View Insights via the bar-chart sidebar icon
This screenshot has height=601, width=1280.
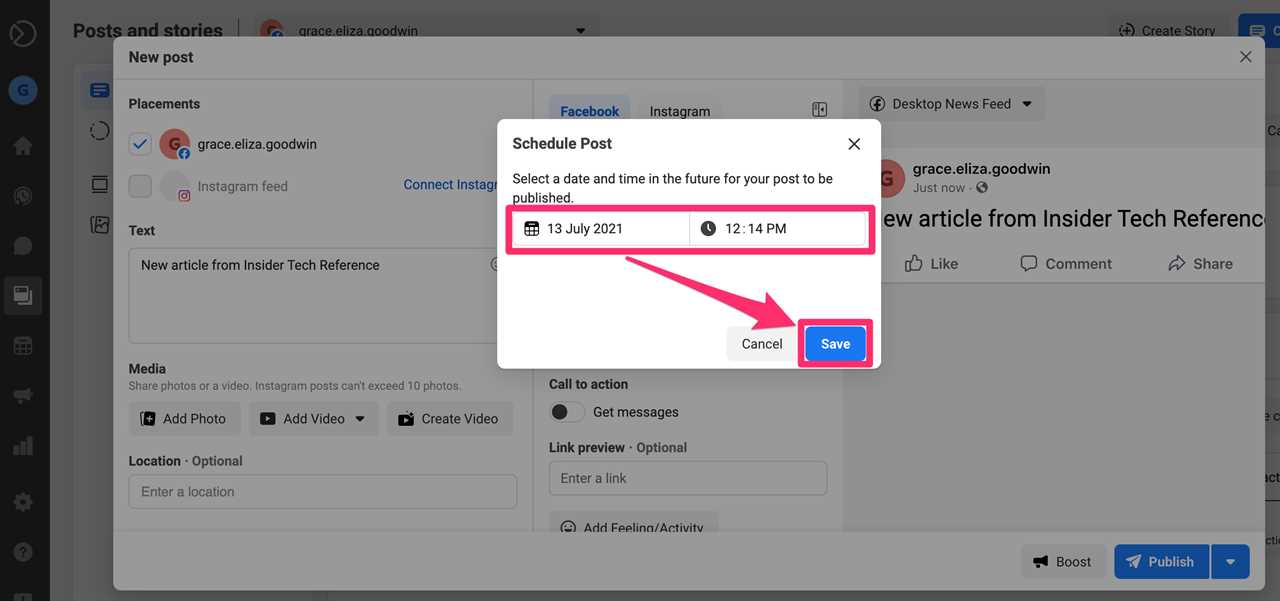click(23, 445)
